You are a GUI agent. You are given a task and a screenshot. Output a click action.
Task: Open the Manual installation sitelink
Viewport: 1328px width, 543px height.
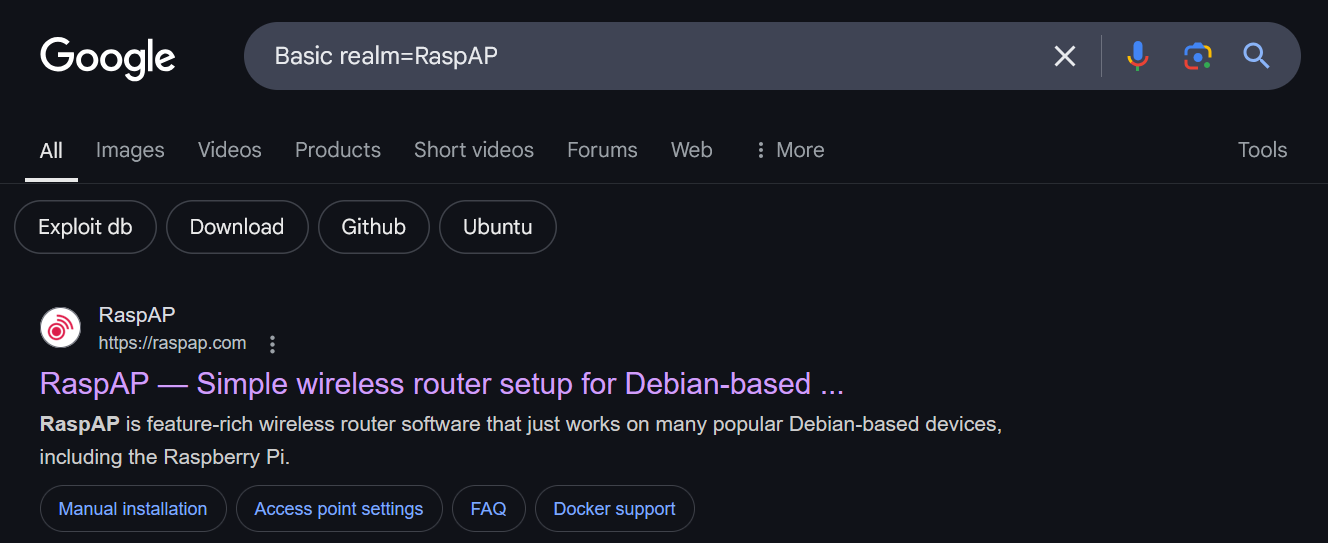(x=133, y=509)
